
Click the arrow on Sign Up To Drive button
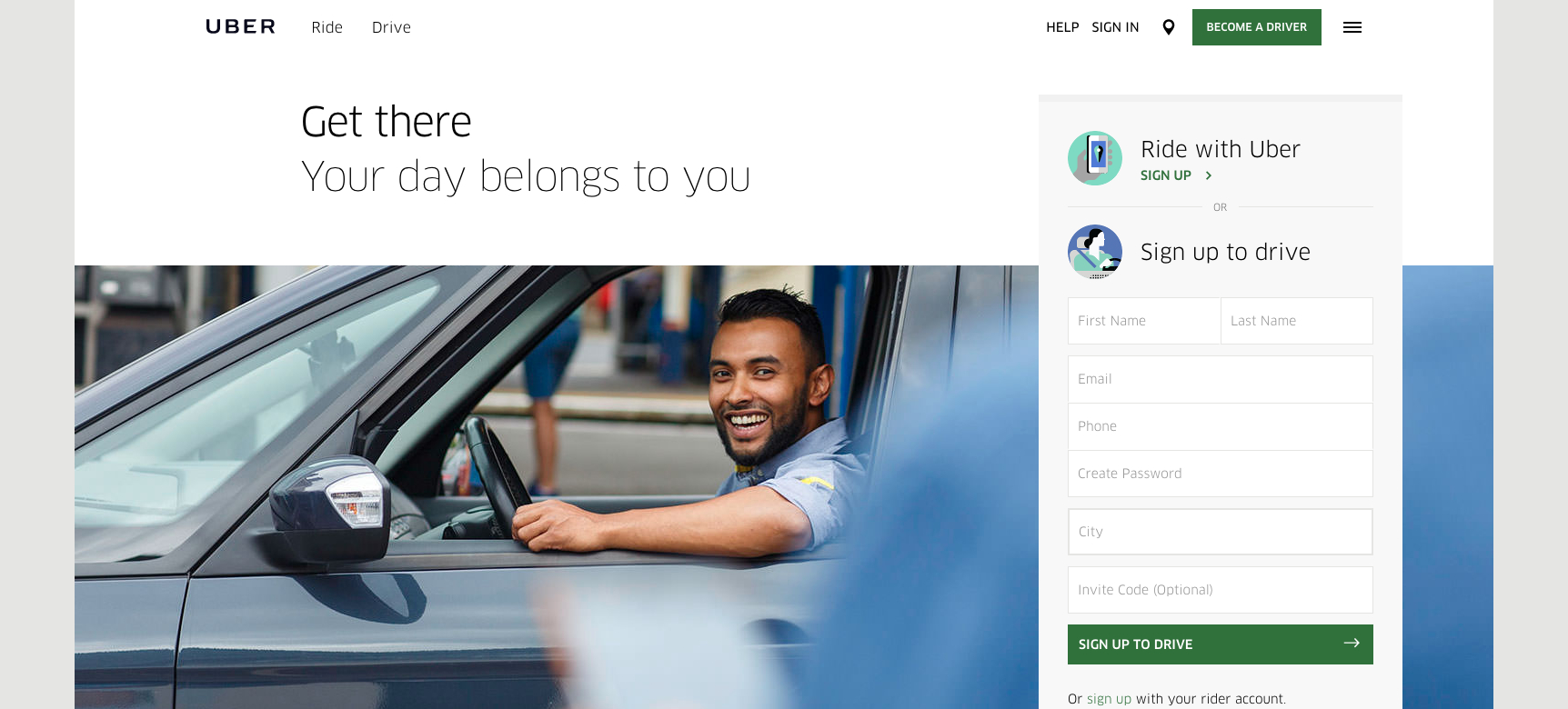pyautogui.click(x=1352, y=643)
